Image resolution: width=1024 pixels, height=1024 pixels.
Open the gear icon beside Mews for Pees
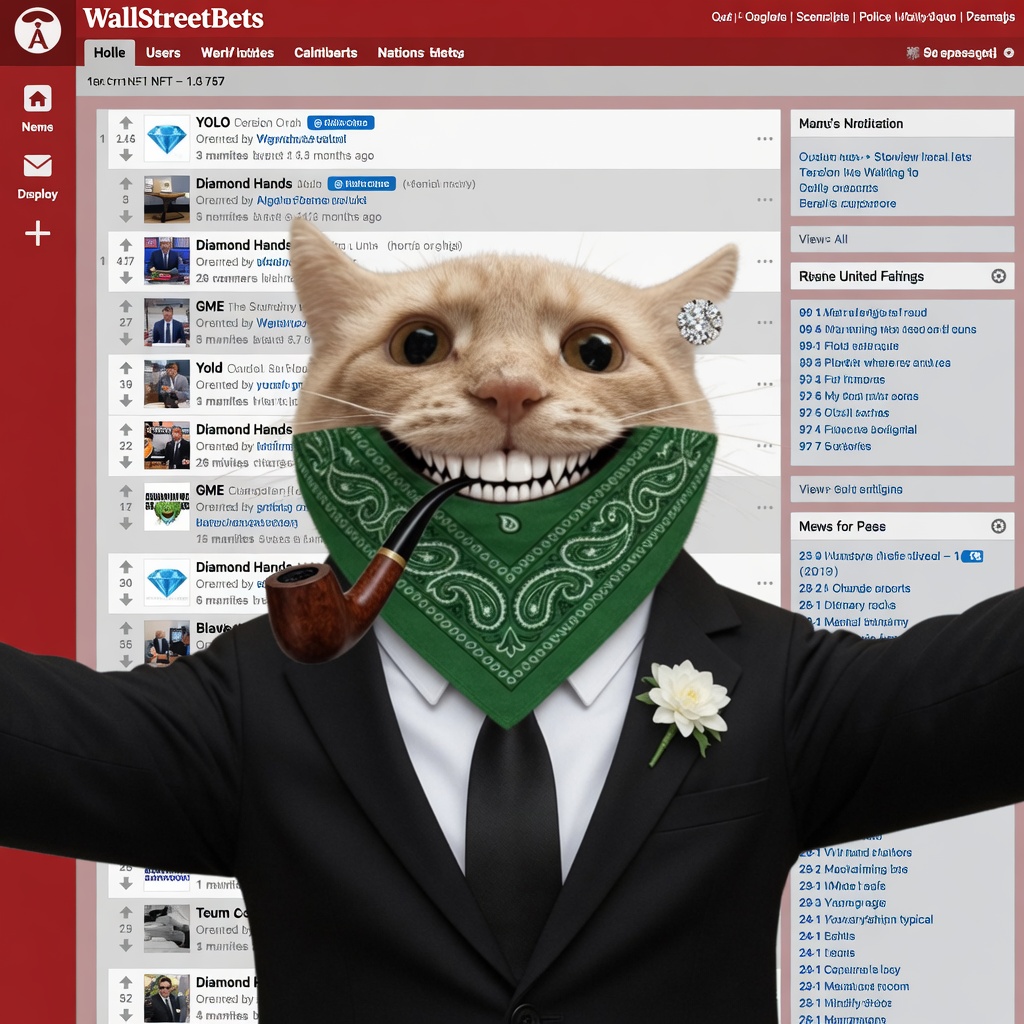(x=999, y=526)
